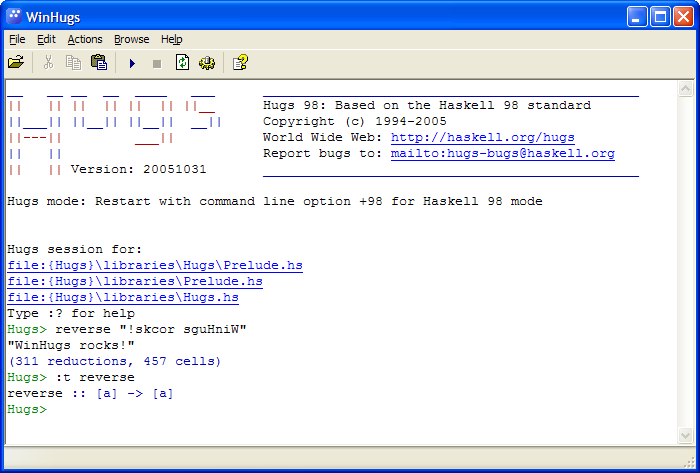
Task: Click the "reverse :: [a] -> [a]" type line
Action: [90, 394]
